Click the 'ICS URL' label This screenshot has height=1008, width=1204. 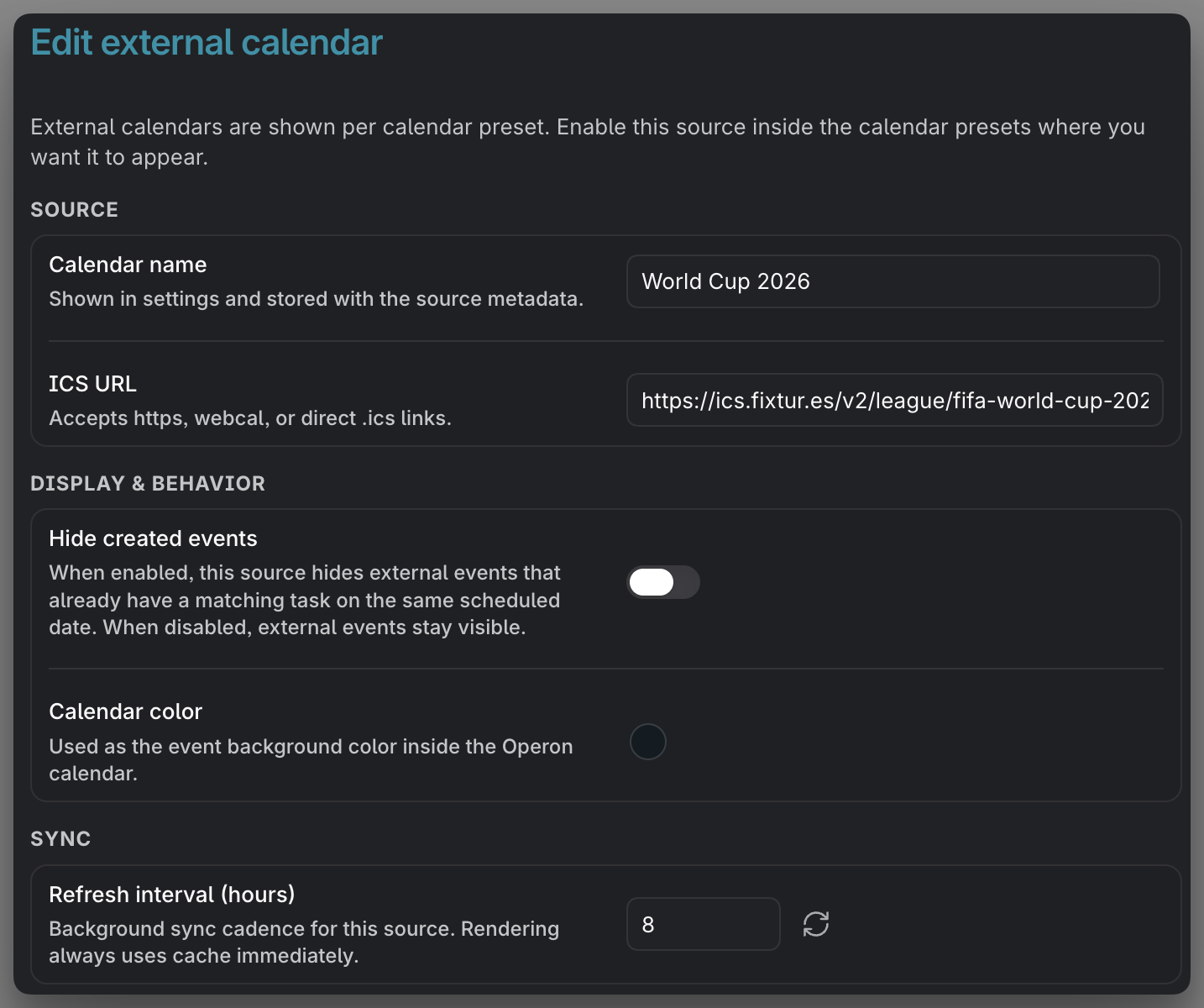tap(92, 384)
